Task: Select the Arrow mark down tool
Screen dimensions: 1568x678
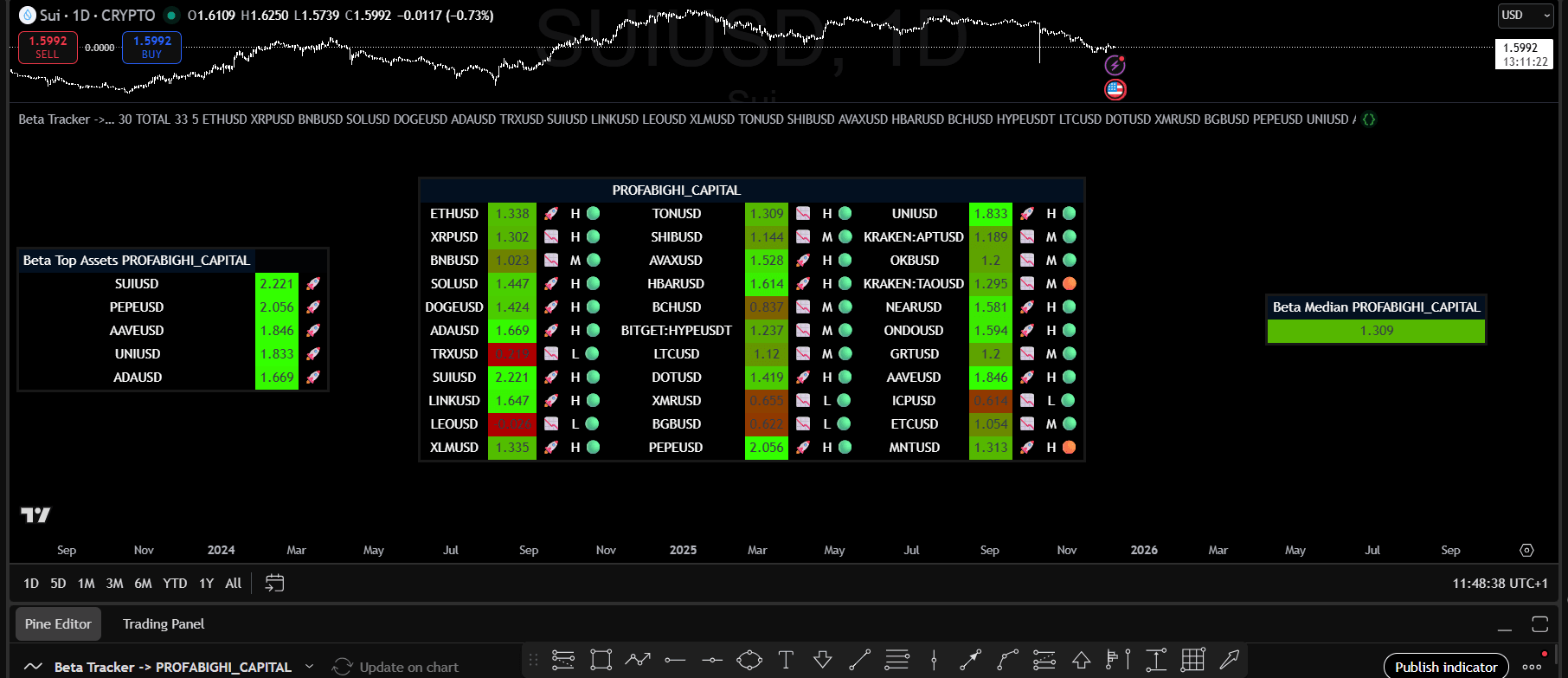Action: 823,660
